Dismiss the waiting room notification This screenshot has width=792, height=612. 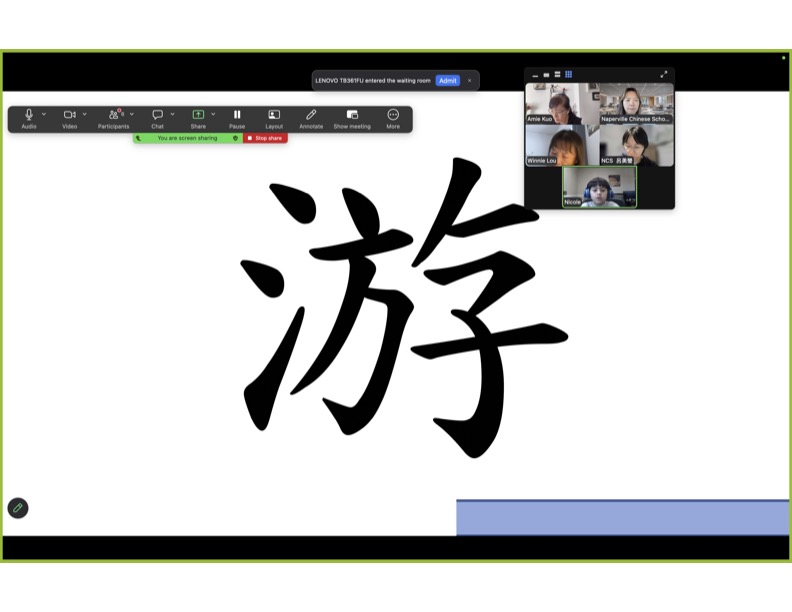coord(469,80)
